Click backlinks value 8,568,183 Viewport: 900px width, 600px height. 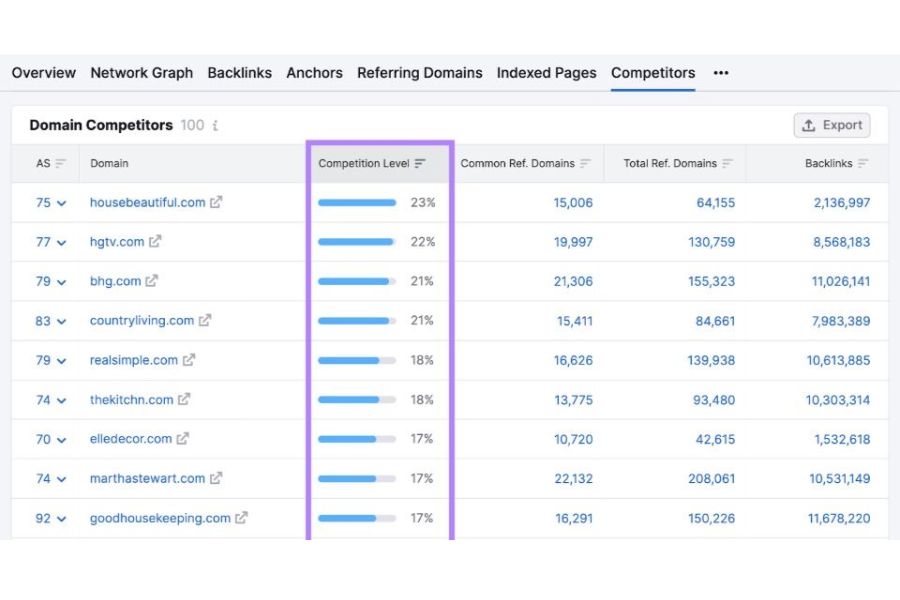point(841,242)
